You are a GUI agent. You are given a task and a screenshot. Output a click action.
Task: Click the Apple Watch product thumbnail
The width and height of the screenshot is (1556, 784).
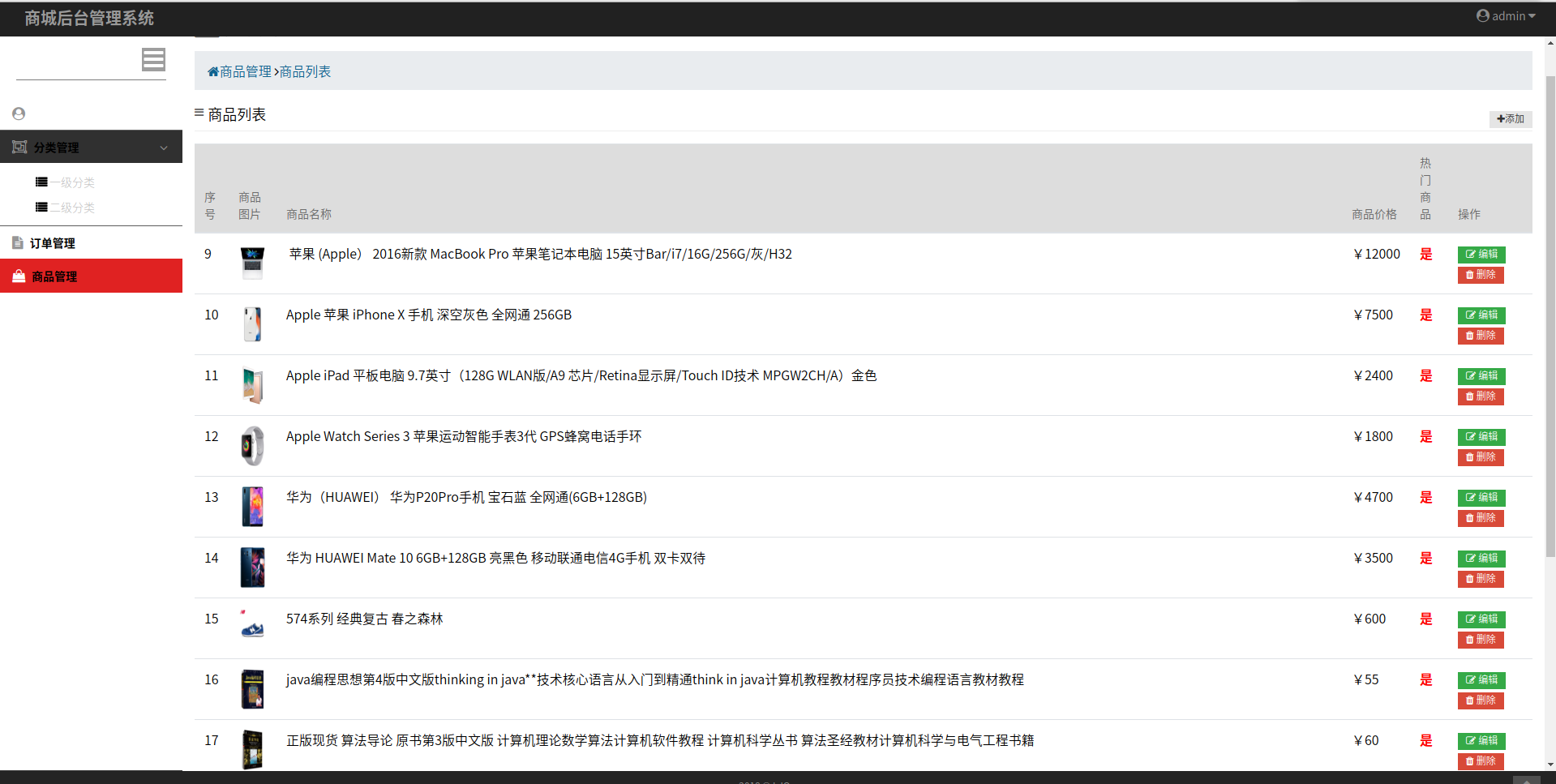point(252,446)
